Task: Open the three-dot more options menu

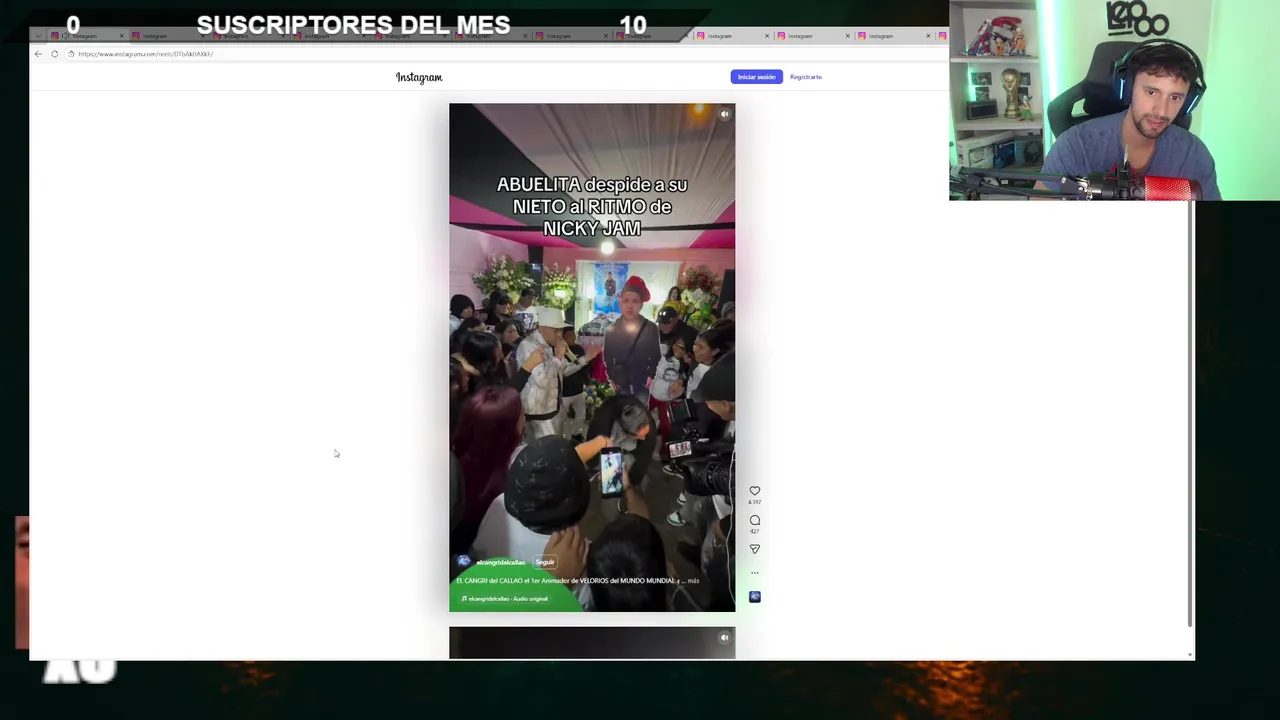Action: point(755,573)
